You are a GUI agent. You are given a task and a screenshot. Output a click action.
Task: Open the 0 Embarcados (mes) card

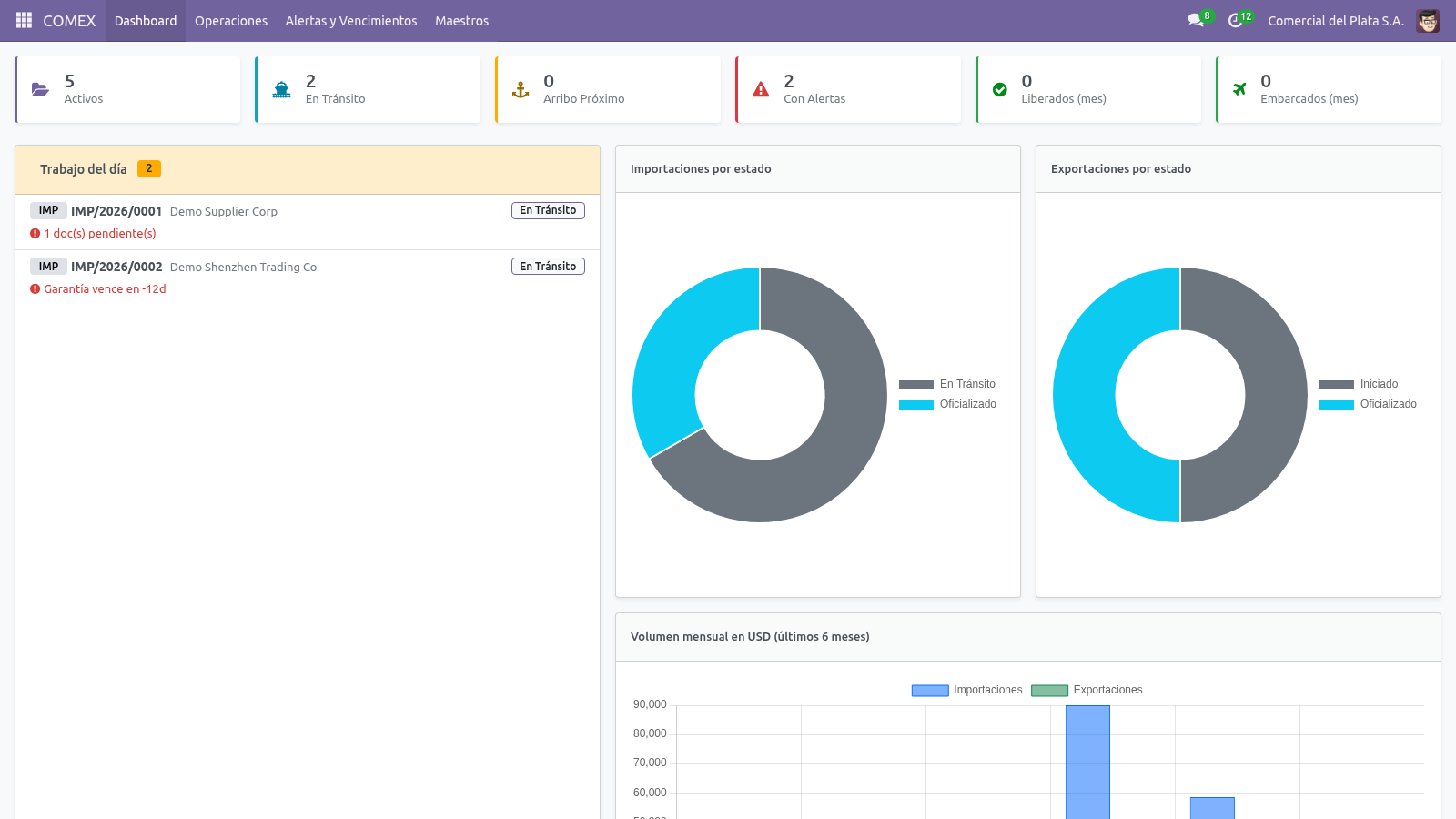pos(1329,89)
